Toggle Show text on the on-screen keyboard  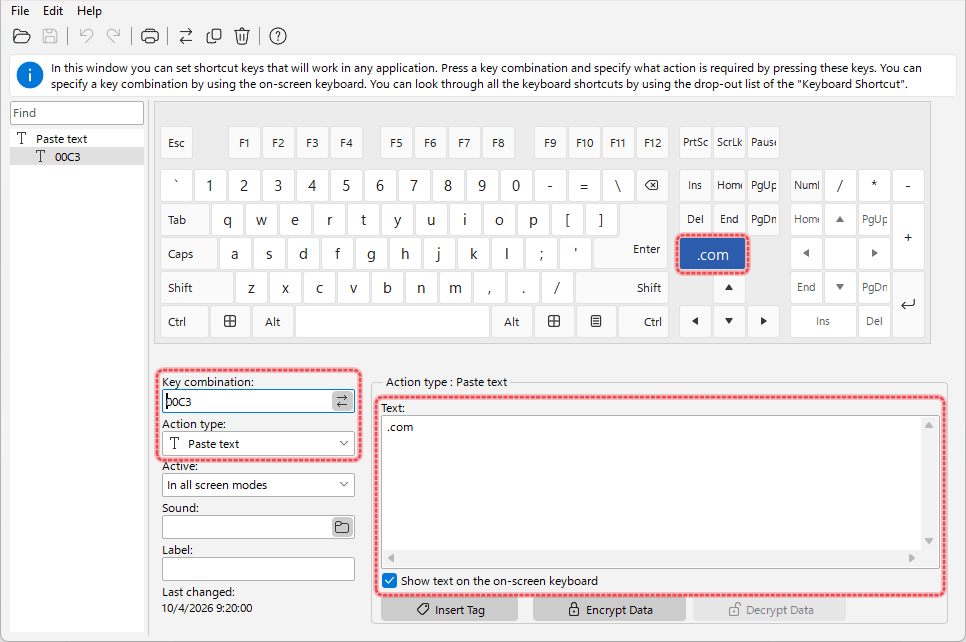click(389, 580)
